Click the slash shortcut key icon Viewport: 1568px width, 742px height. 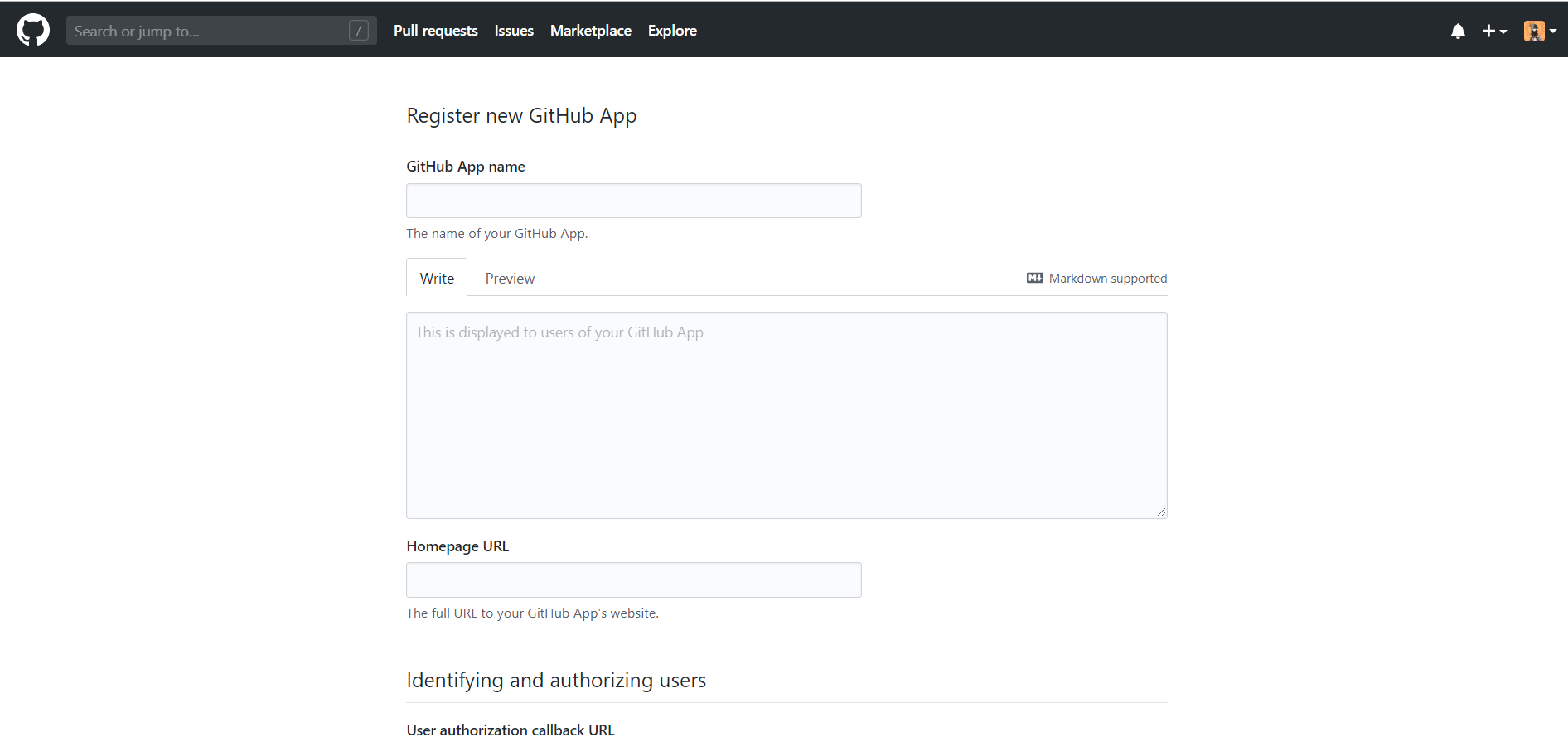pos(359,31)
